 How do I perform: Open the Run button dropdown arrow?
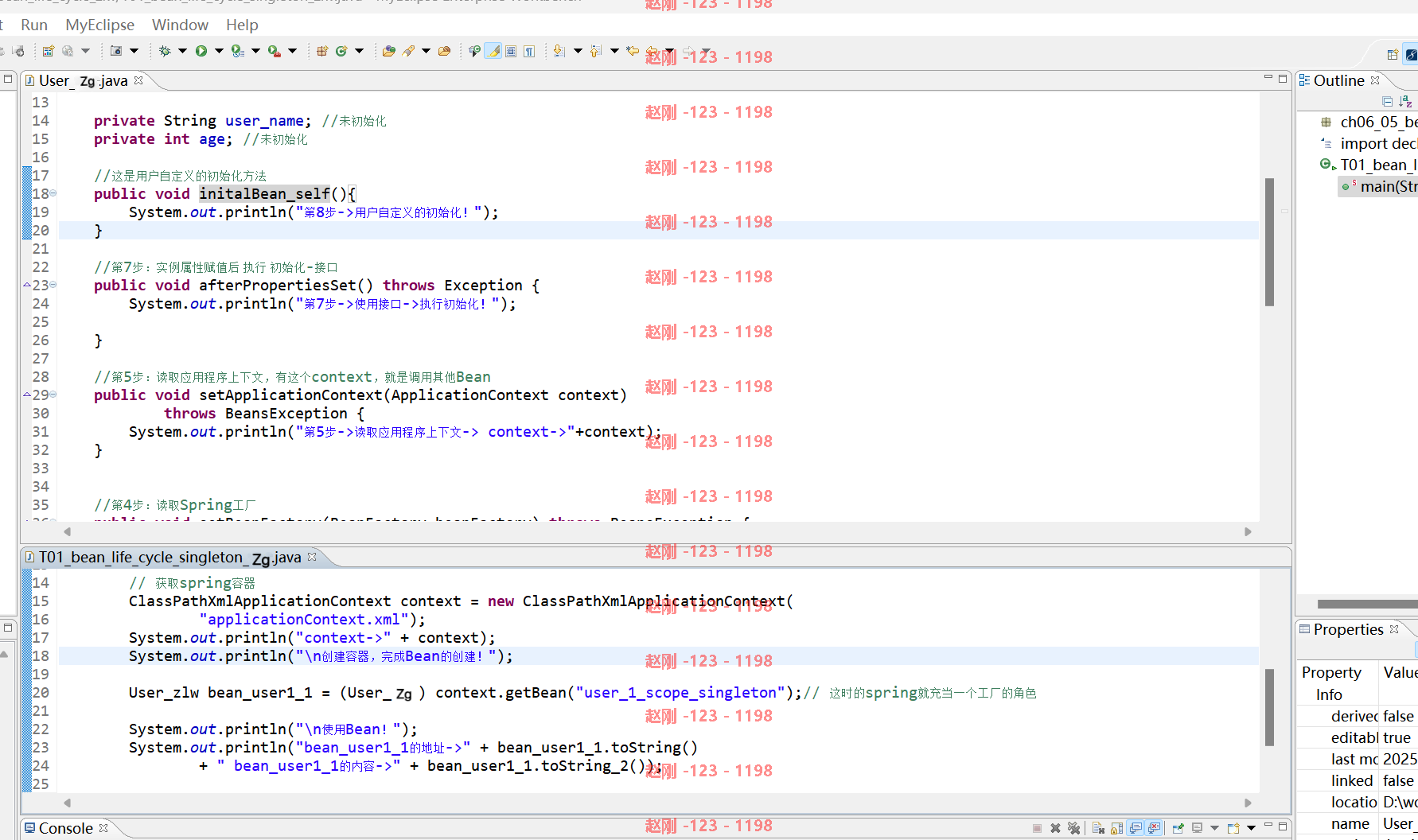tap(219, 51)
